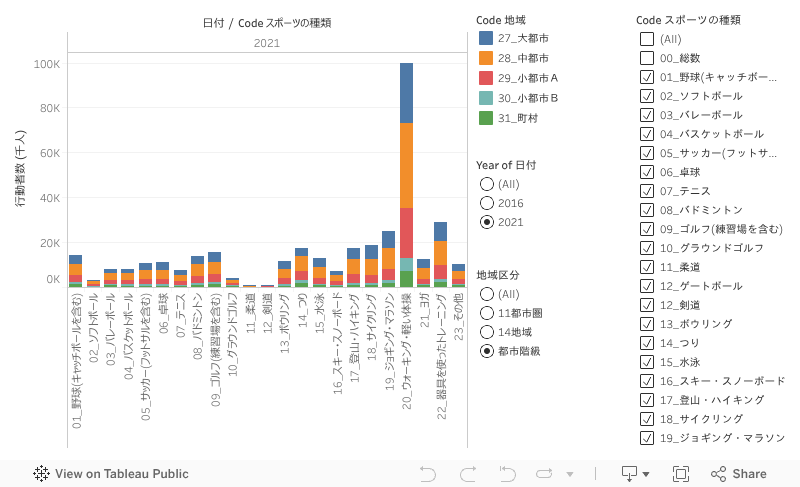The height and width of the screenshot is (487, 800).
Task: Open View on Tableau Public link
Action: click(111, 474)
